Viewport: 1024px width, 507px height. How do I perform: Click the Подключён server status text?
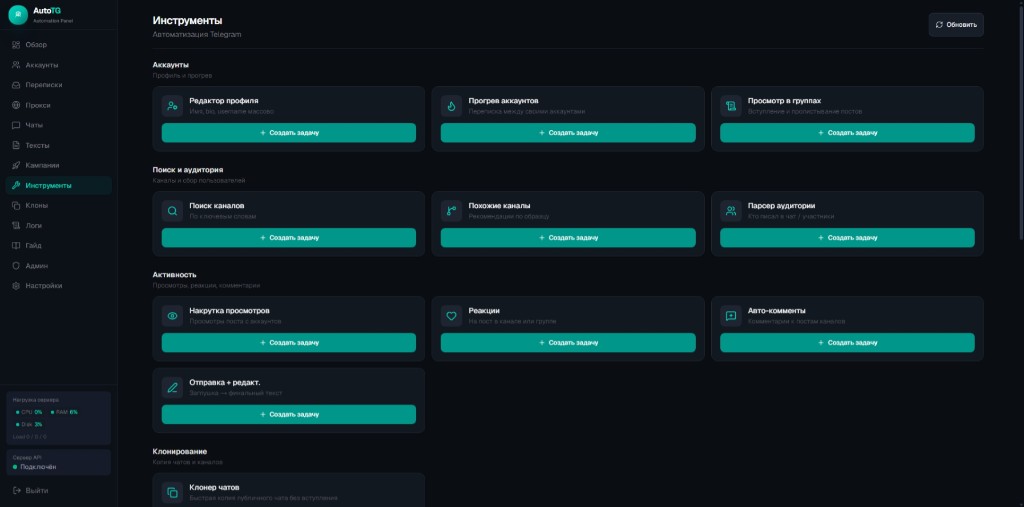[x=37, y=467]
